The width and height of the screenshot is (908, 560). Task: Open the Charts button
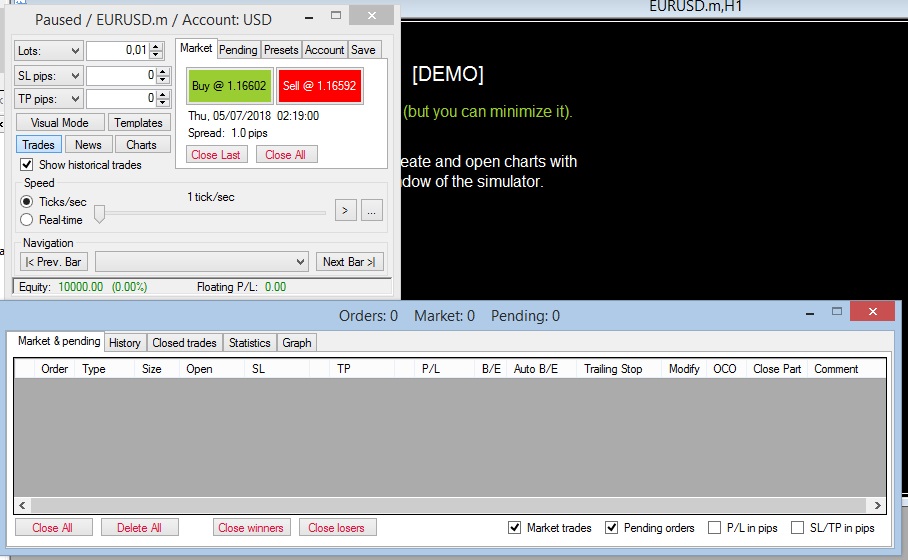141,145
